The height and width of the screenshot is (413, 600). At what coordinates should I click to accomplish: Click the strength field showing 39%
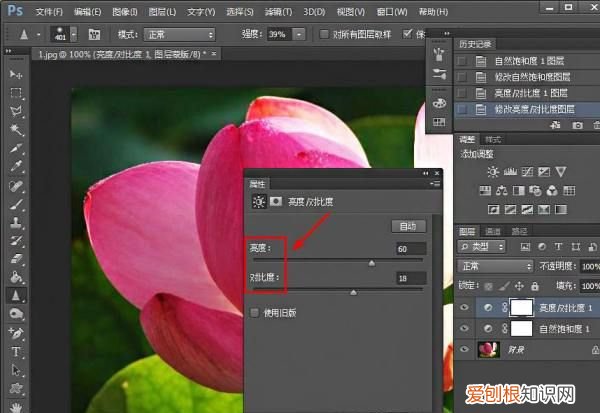(280, 35)
